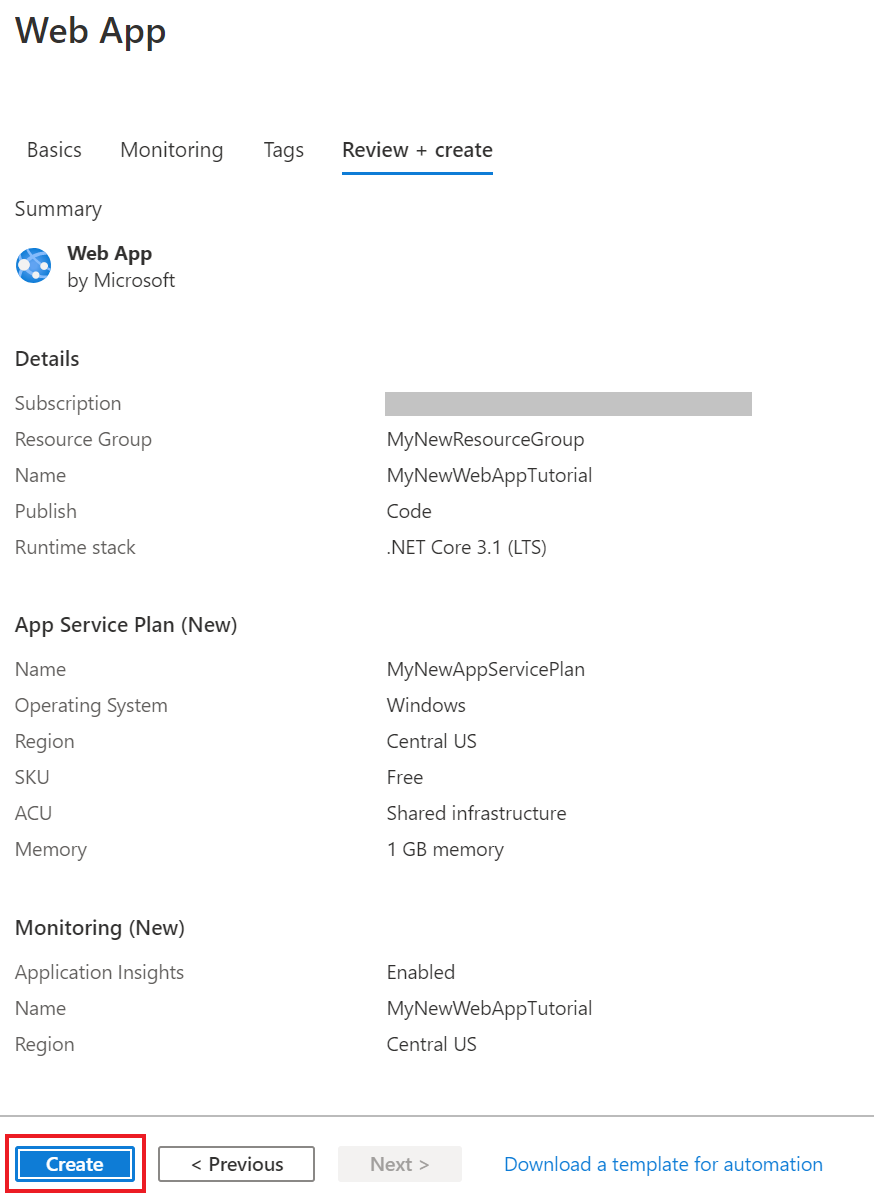Switch to the Basics tab
The height and width of the screenshot is (1203, 874).
54,150
